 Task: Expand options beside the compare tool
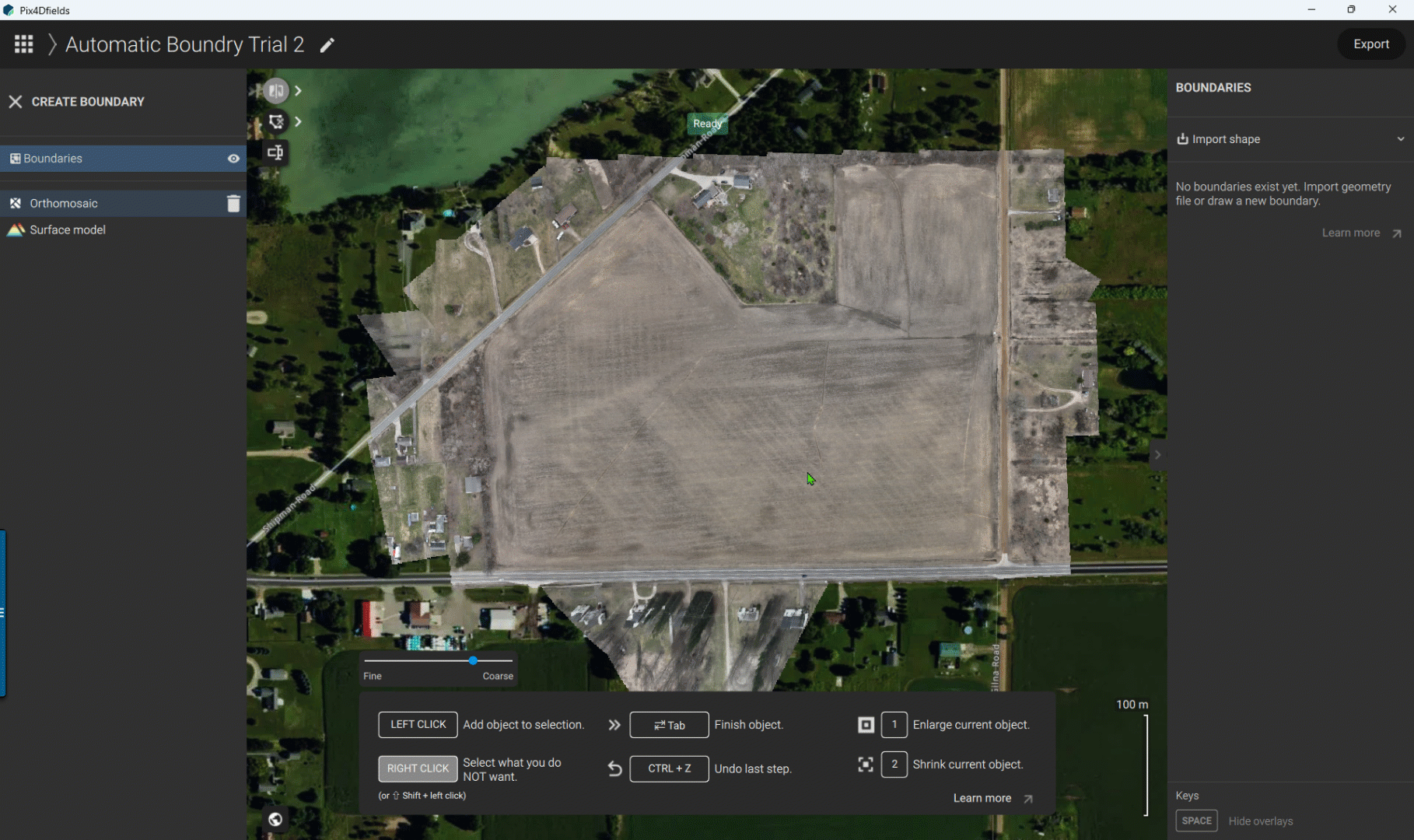coord(298,91)
